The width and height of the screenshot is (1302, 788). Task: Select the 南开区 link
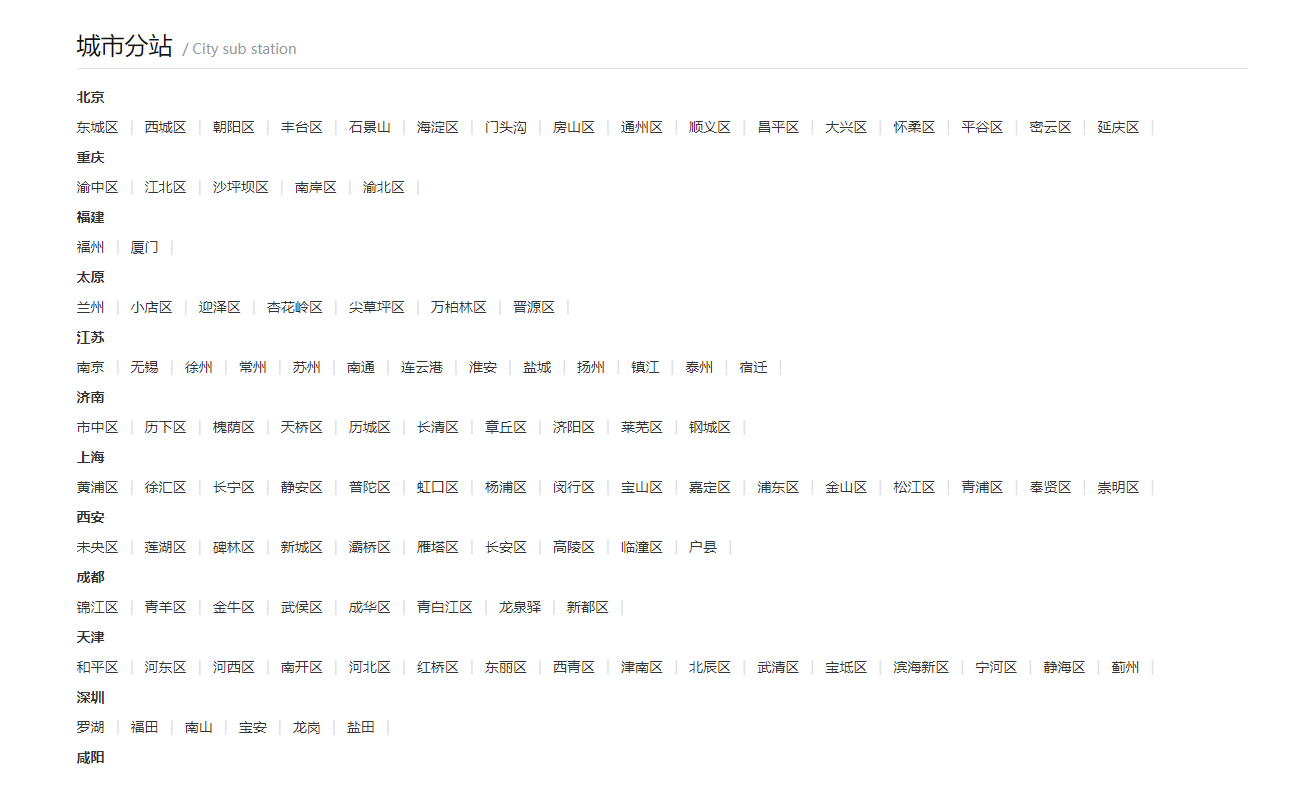[x=301, y=667]
